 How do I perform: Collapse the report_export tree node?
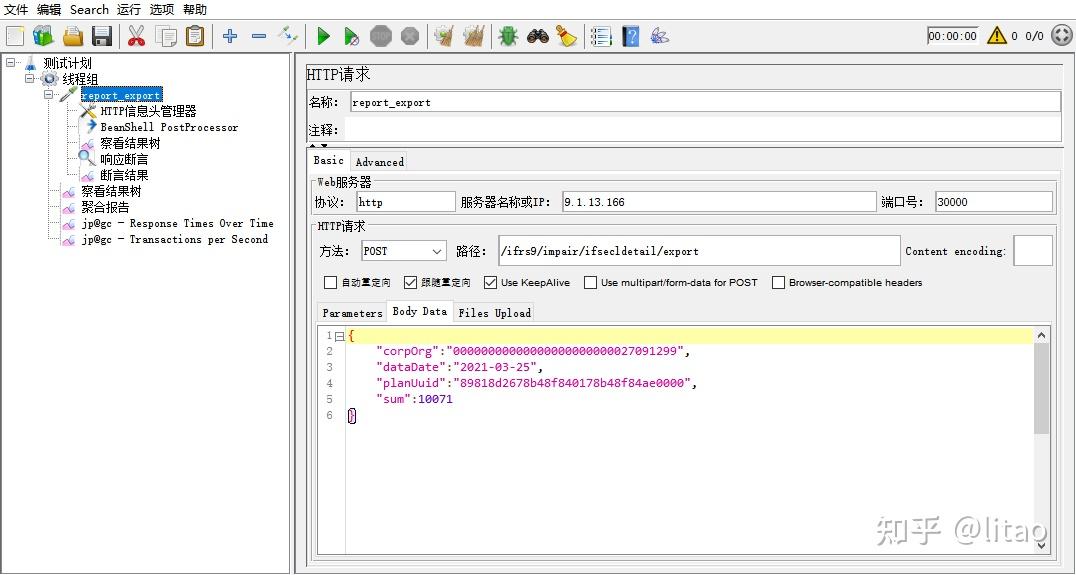tap(49, 95)
